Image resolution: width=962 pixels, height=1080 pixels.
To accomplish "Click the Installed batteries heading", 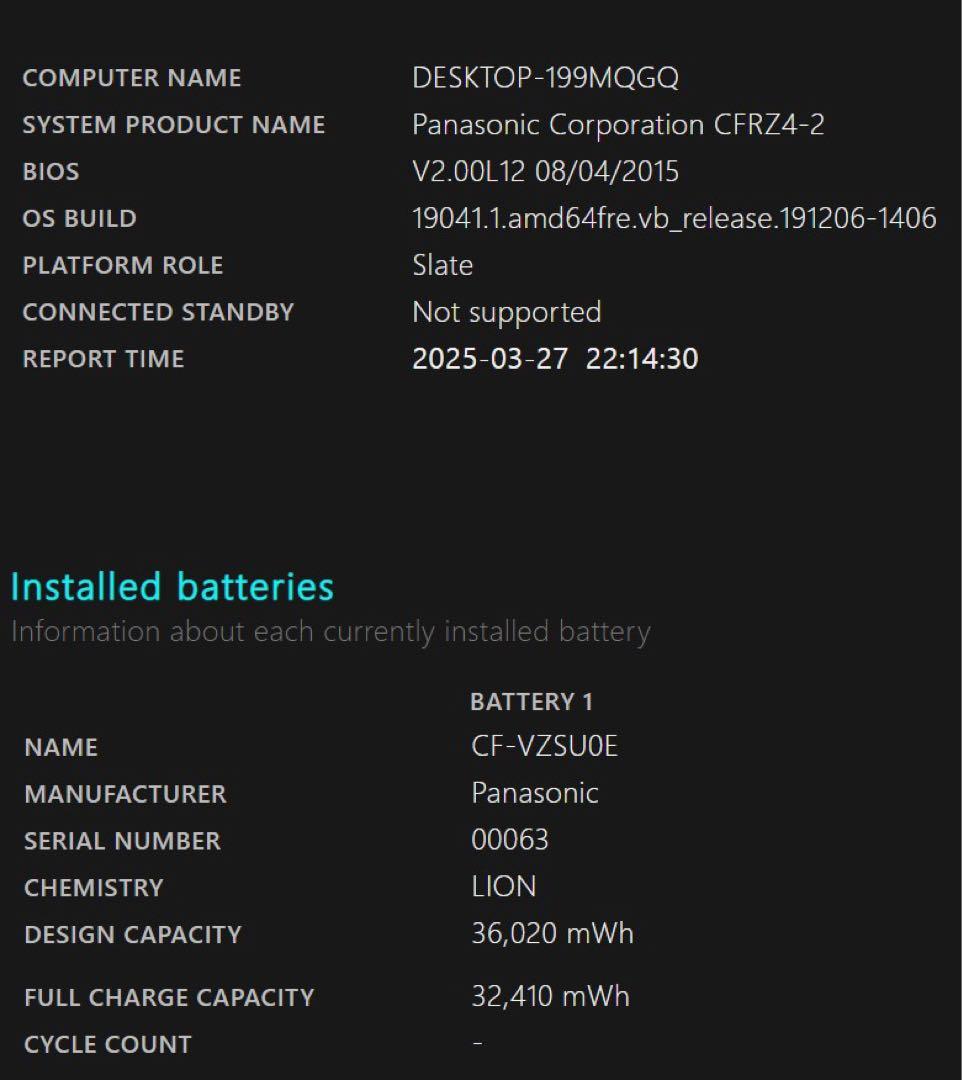I will point(171,587).
